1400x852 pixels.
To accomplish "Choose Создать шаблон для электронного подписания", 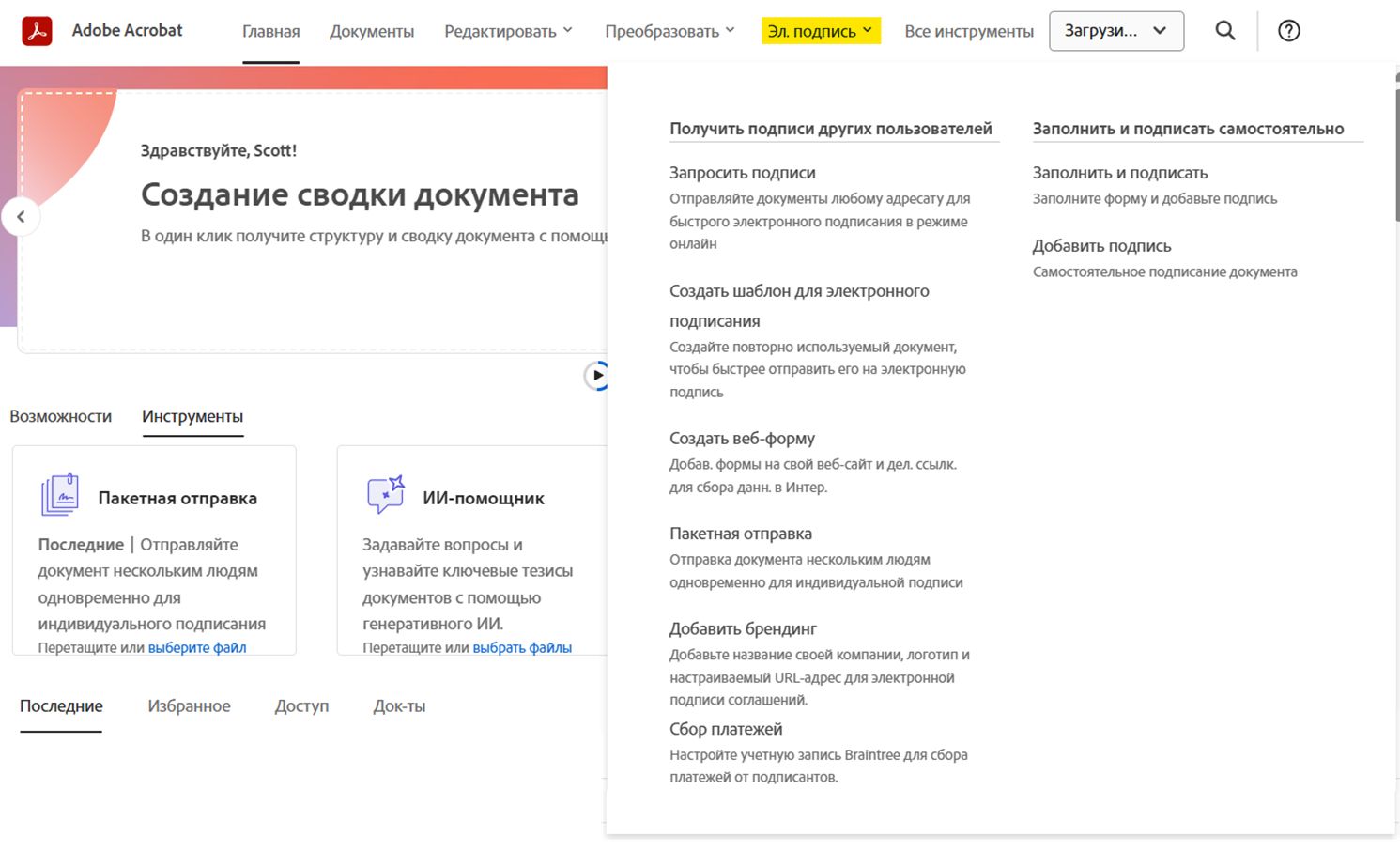I will tap(799, 305).
